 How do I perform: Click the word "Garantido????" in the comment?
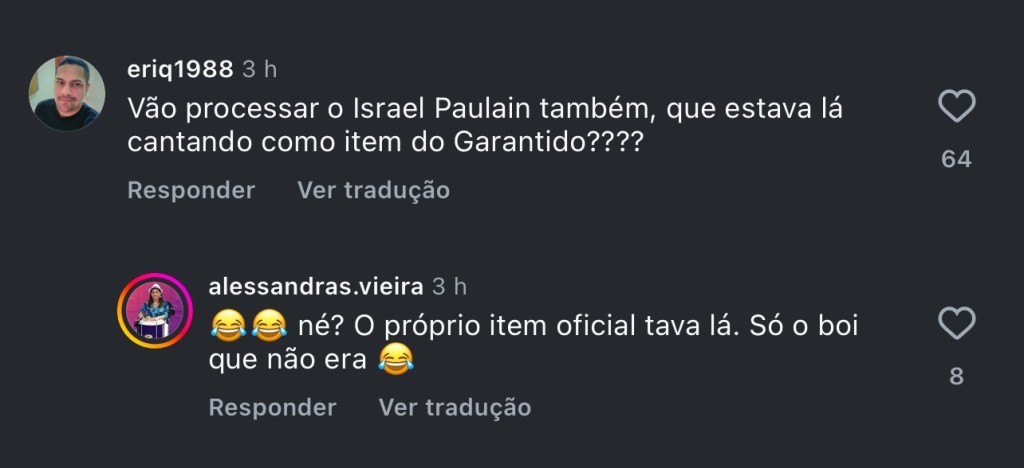(547, 143)
